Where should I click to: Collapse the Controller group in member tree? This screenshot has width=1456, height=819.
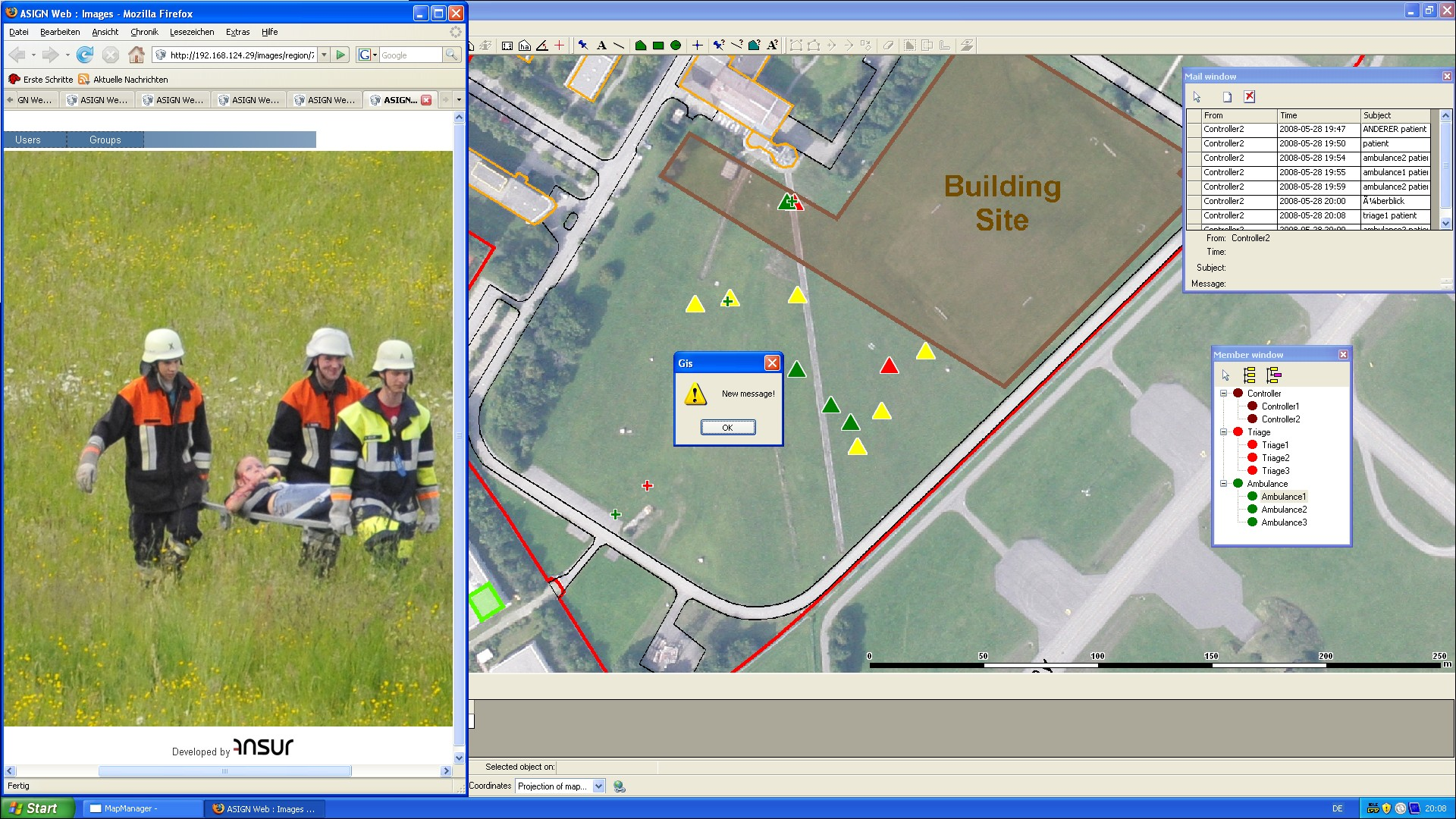(1223, 394)
